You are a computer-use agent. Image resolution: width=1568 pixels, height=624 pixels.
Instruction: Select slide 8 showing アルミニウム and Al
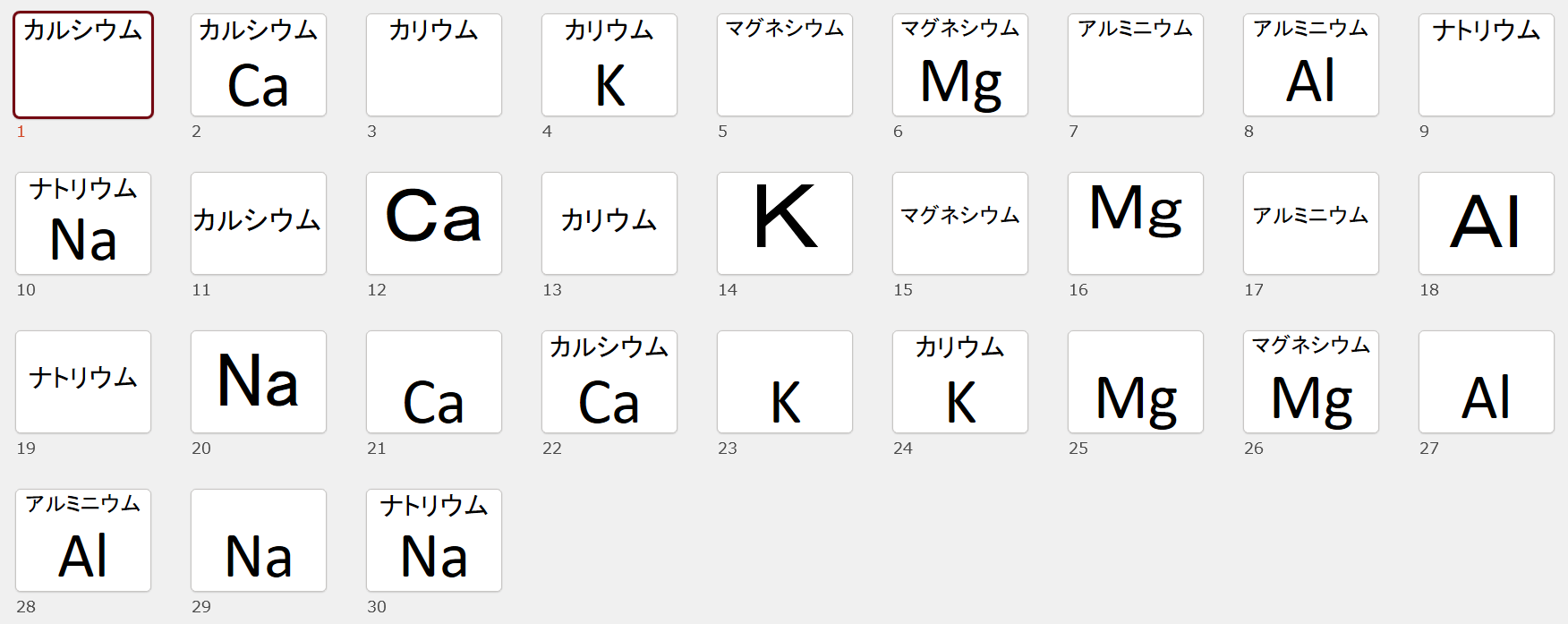1311,65
